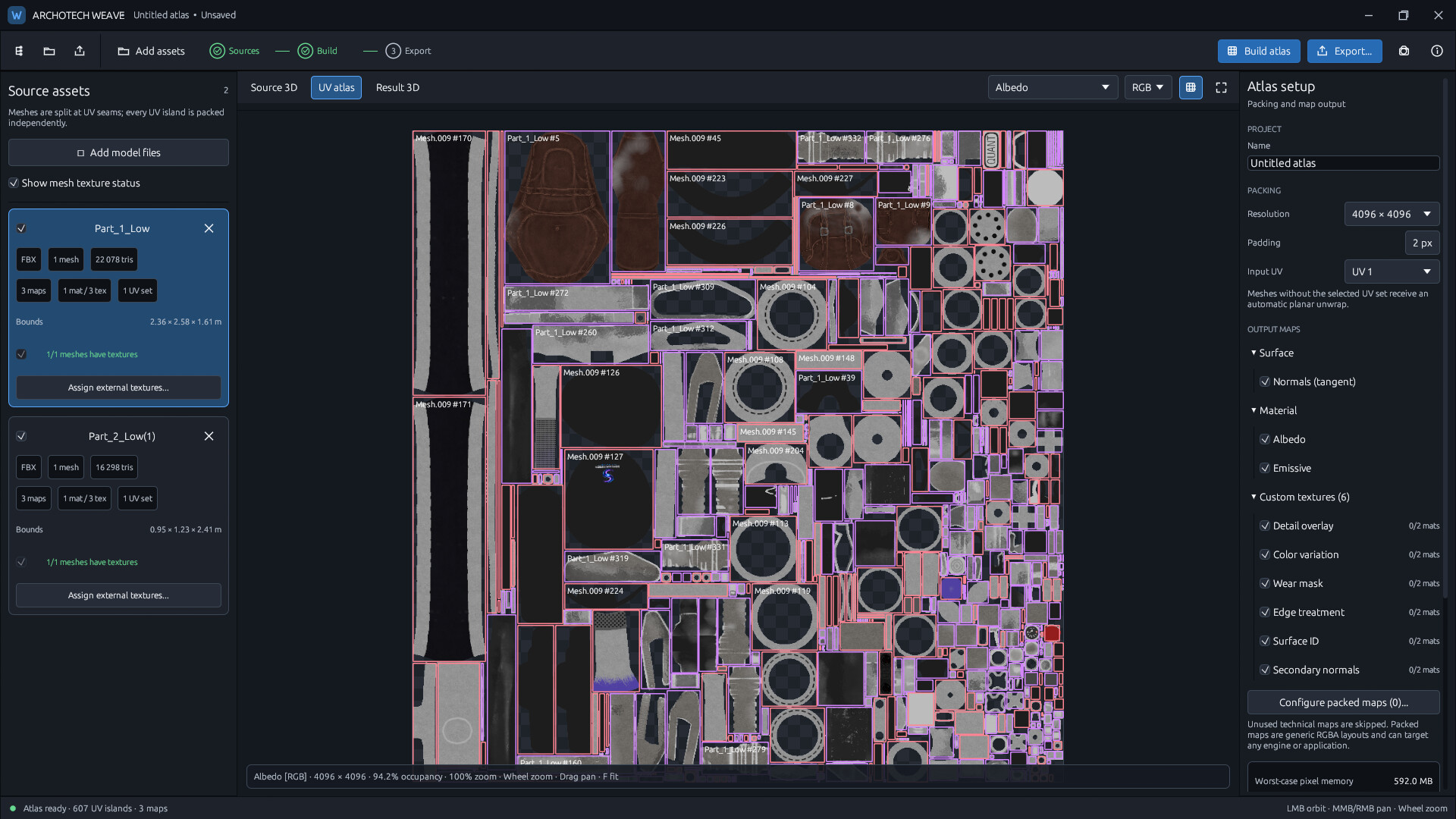Screen dimensions: 1456x819
Task: Switch to the Source 3D tab
Action: click(x=274, y=87)
